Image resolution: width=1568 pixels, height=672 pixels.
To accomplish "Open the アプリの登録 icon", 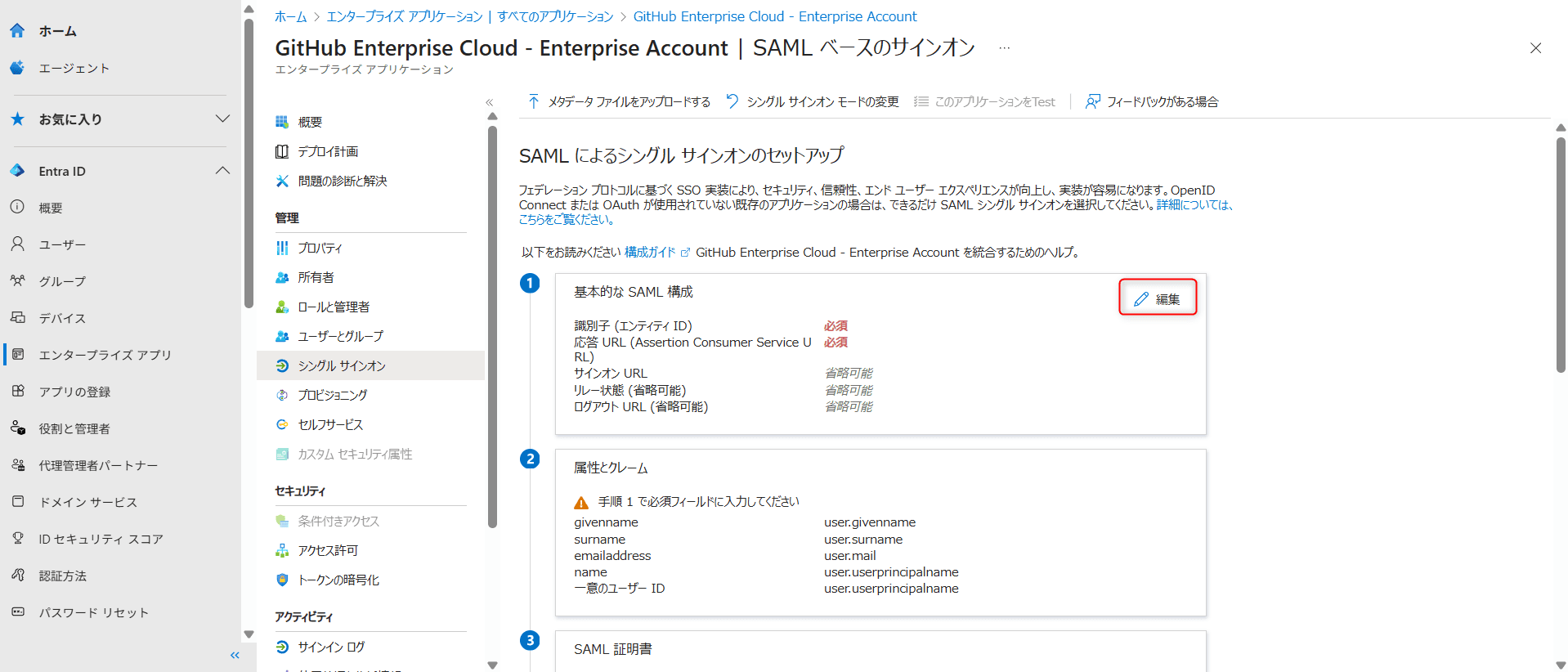I will [17, 391].
